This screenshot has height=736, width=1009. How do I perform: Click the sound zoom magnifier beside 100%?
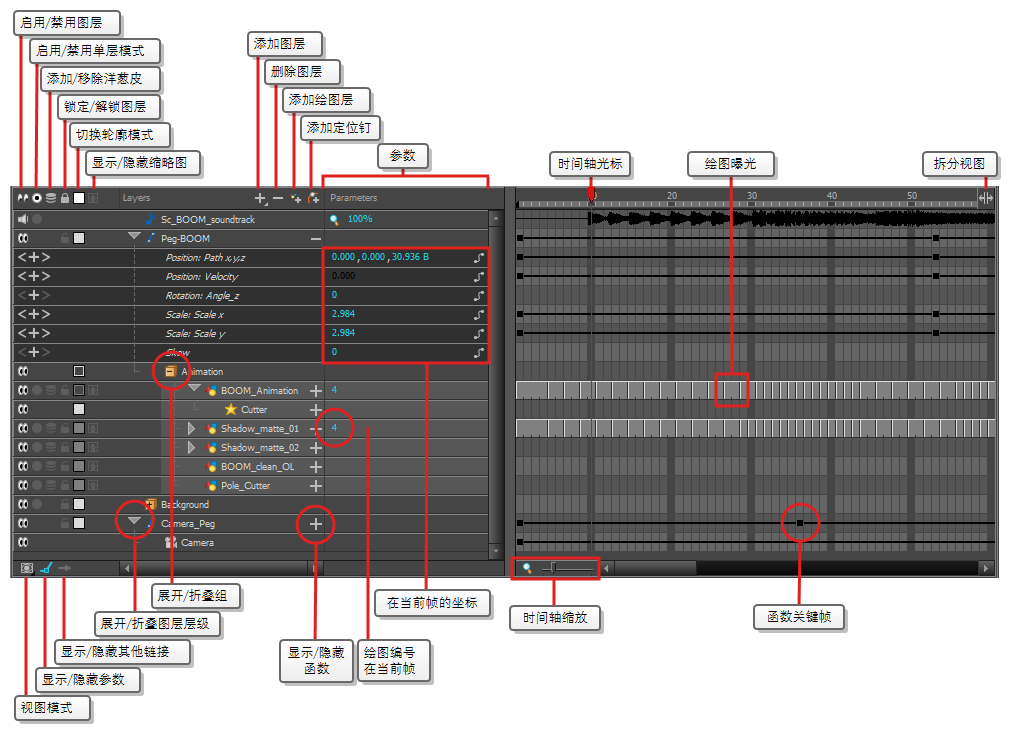click(334, 219)
